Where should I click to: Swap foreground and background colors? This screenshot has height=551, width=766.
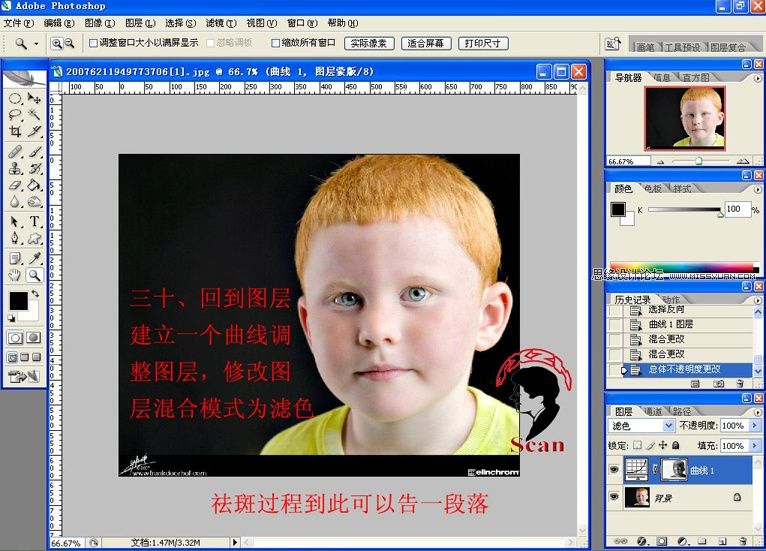[x=35, y=294]
